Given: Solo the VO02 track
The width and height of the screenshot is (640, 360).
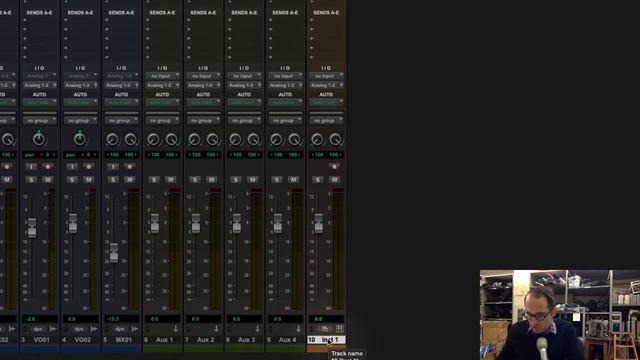Looking at the screenshot, I should click(x=72, y=180).
